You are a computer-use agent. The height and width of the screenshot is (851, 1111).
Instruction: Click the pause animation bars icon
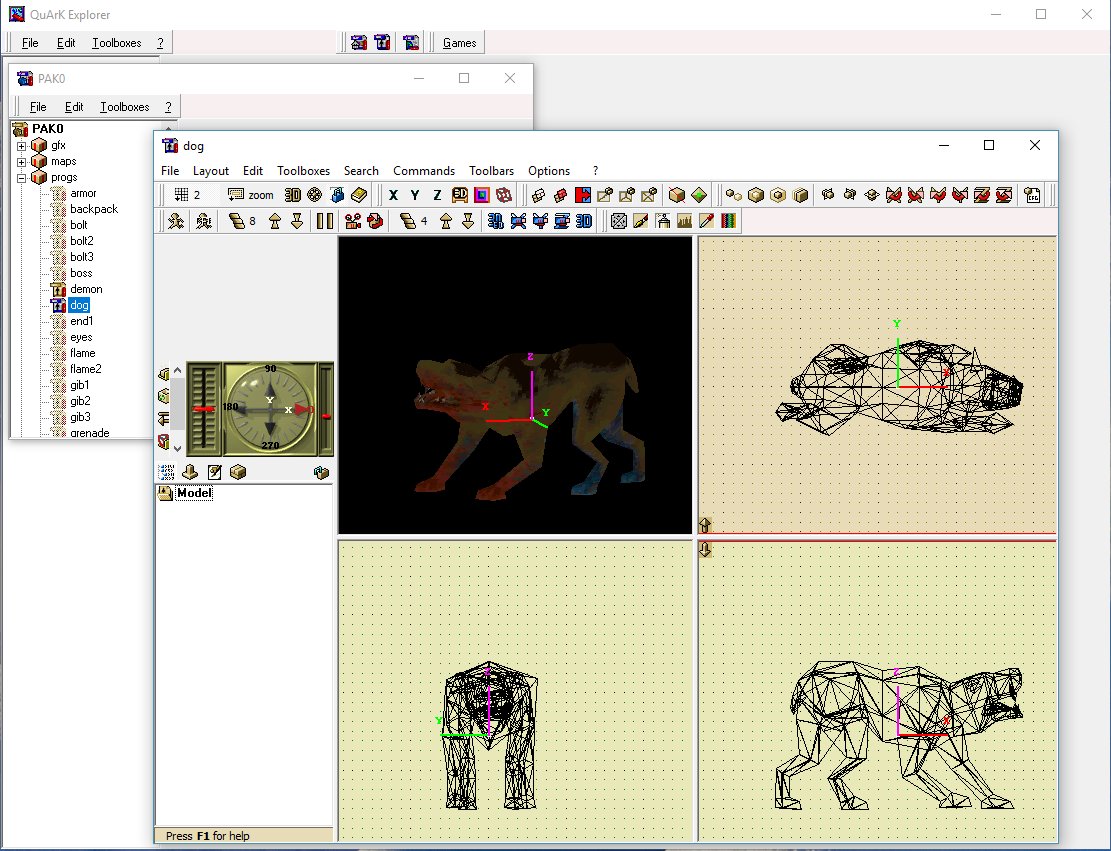(325, 221)
